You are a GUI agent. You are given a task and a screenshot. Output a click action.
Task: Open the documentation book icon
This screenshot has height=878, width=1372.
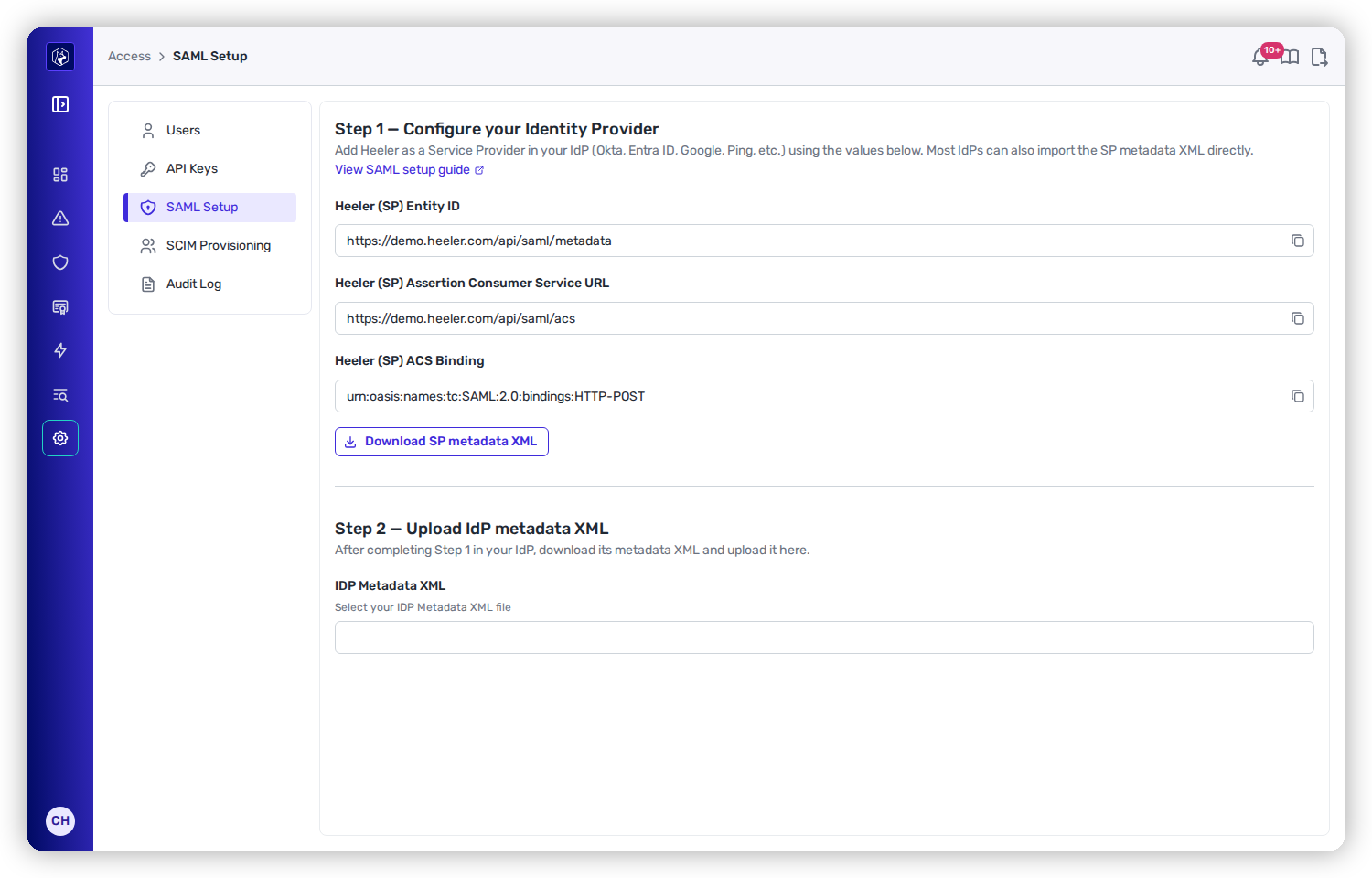click(1290, 57)
